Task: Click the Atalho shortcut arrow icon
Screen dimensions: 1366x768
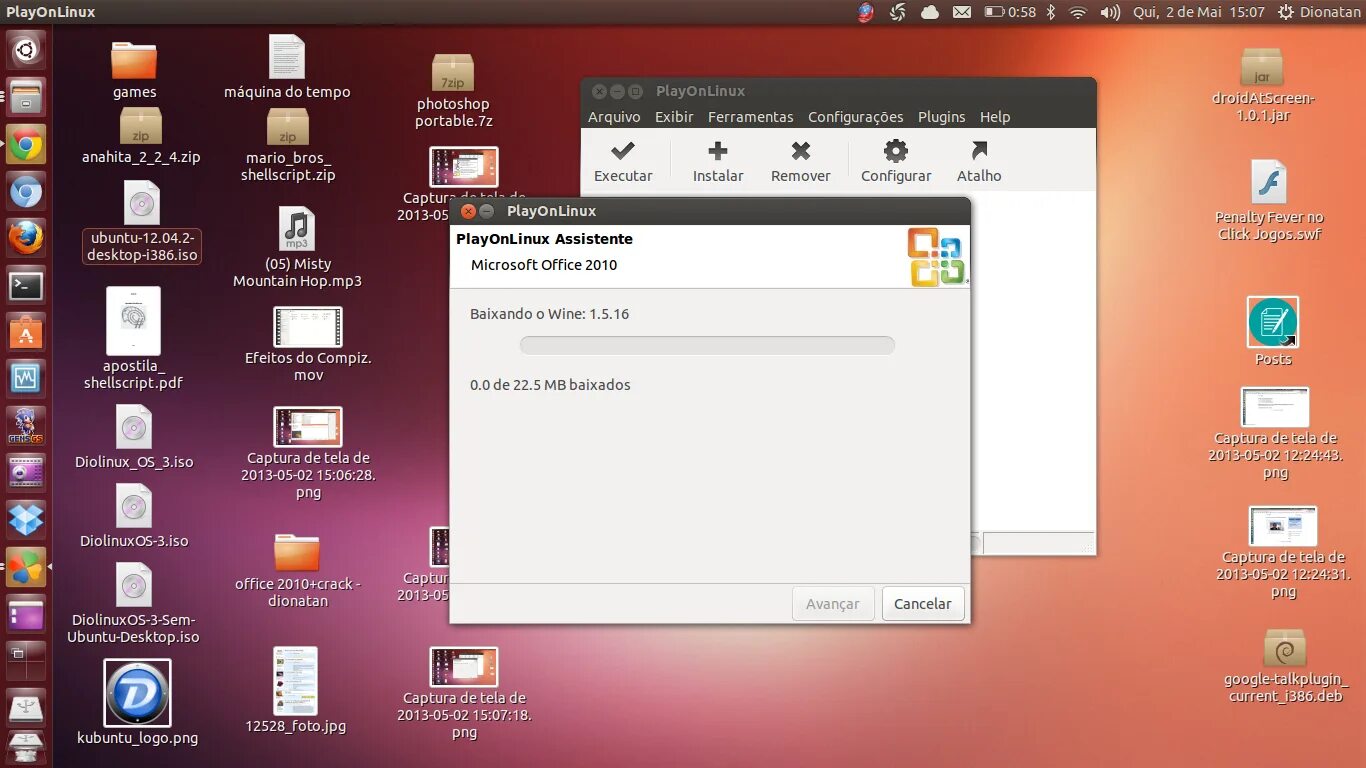Action: tap(979, 151)
